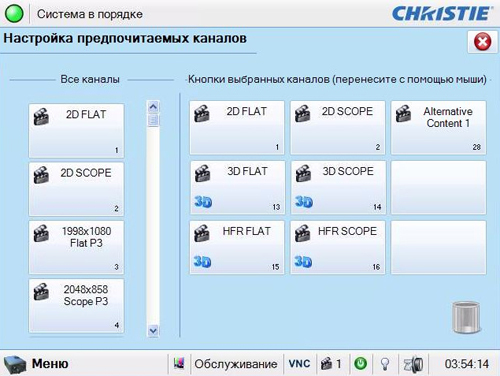Open the test pattern icon beside Обслуживание
Image resolution: width=500 pixels, height=376 pixels.
point(179,363)
